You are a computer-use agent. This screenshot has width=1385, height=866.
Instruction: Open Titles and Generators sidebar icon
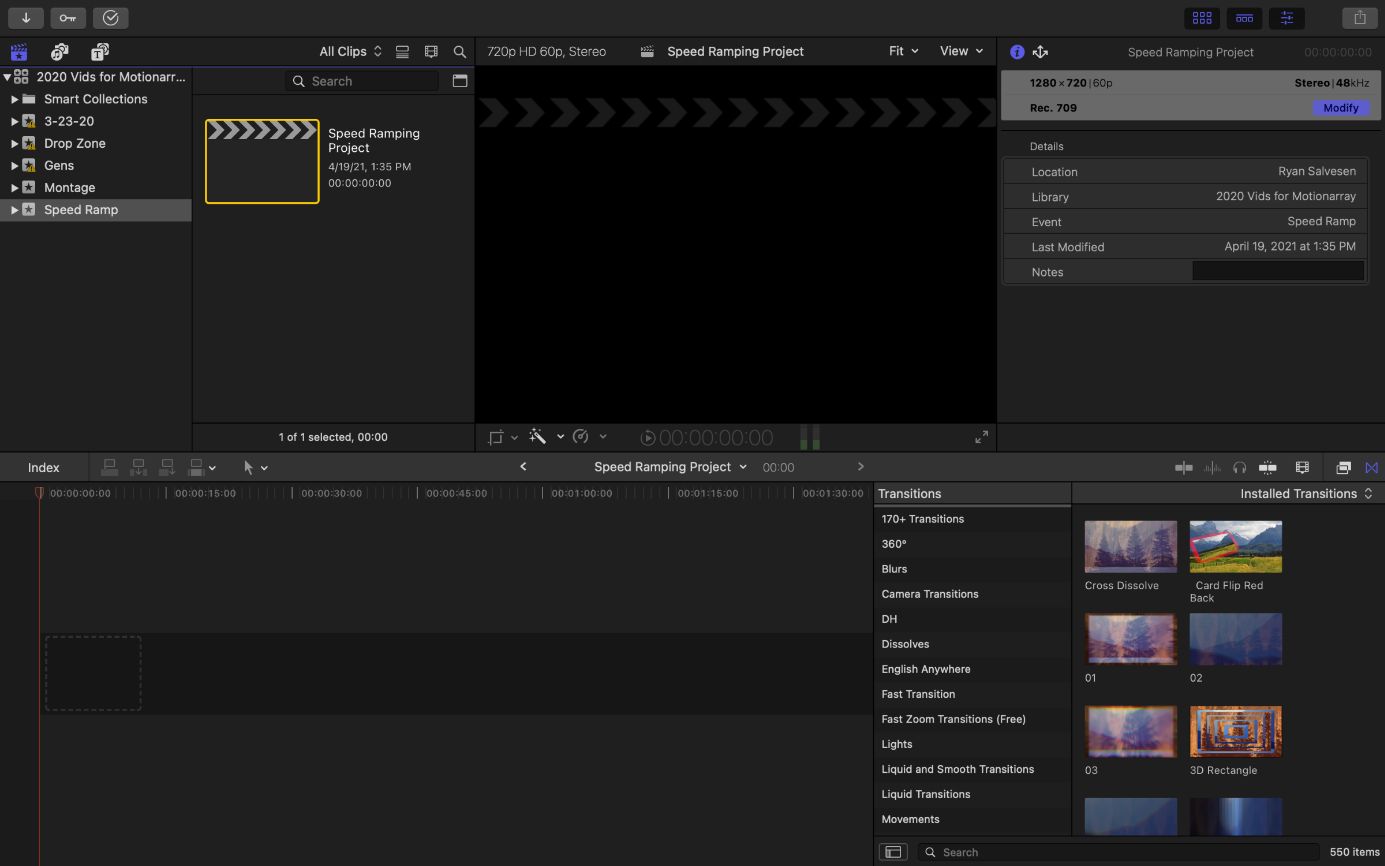coord(99,51)
